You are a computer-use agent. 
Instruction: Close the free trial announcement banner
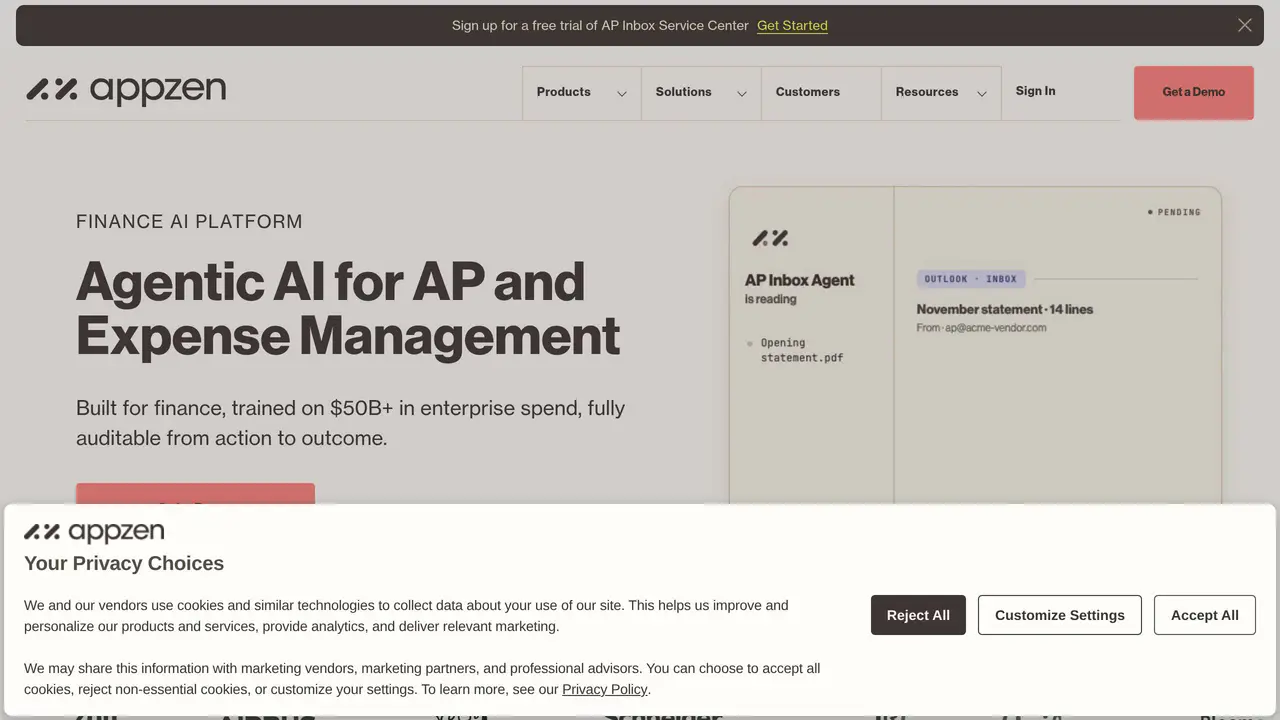click(1244, 25)
